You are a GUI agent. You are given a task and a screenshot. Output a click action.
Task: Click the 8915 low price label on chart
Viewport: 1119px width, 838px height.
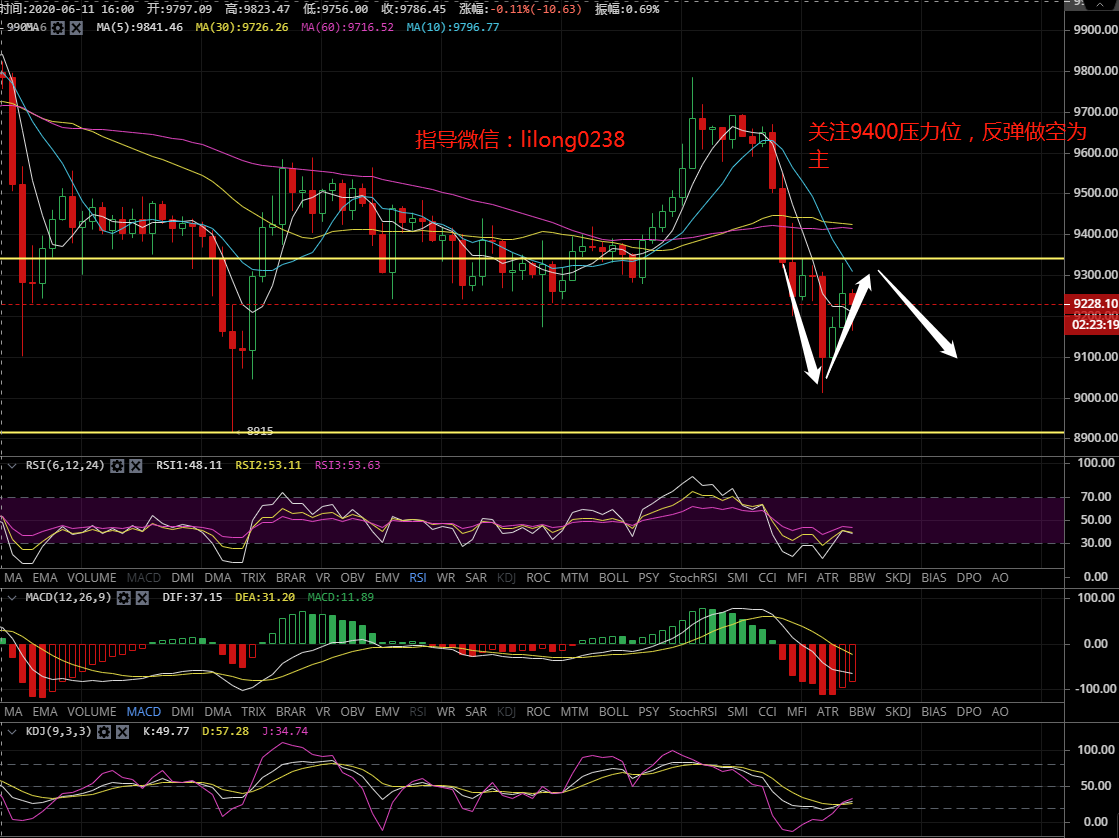point(260,431)
